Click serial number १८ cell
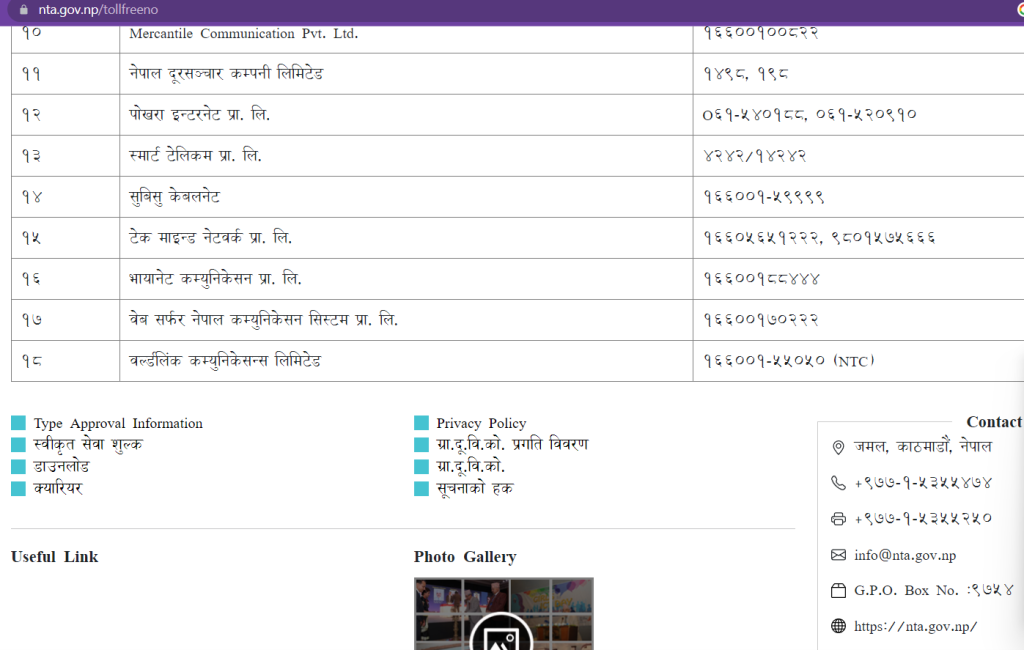1024x650 pixels. 65,361
